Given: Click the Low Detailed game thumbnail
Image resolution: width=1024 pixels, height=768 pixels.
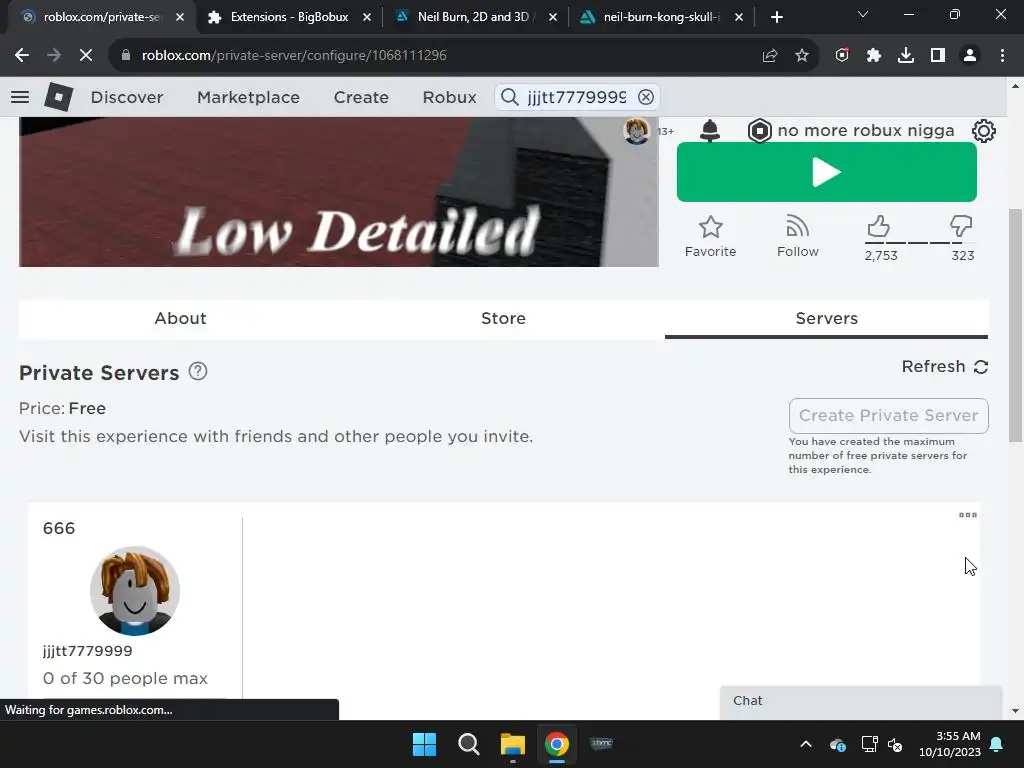Looking at the screenshot, I should (x=338, y=192).
